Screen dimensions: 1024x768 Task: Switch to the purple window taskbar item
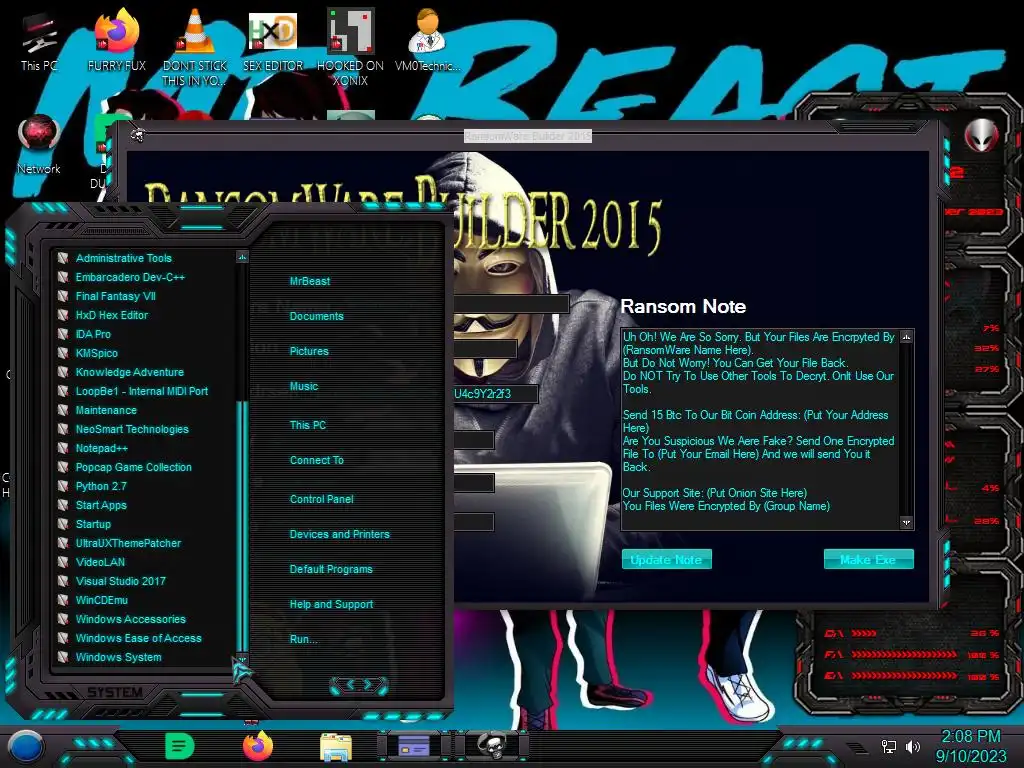pos(414,746)
